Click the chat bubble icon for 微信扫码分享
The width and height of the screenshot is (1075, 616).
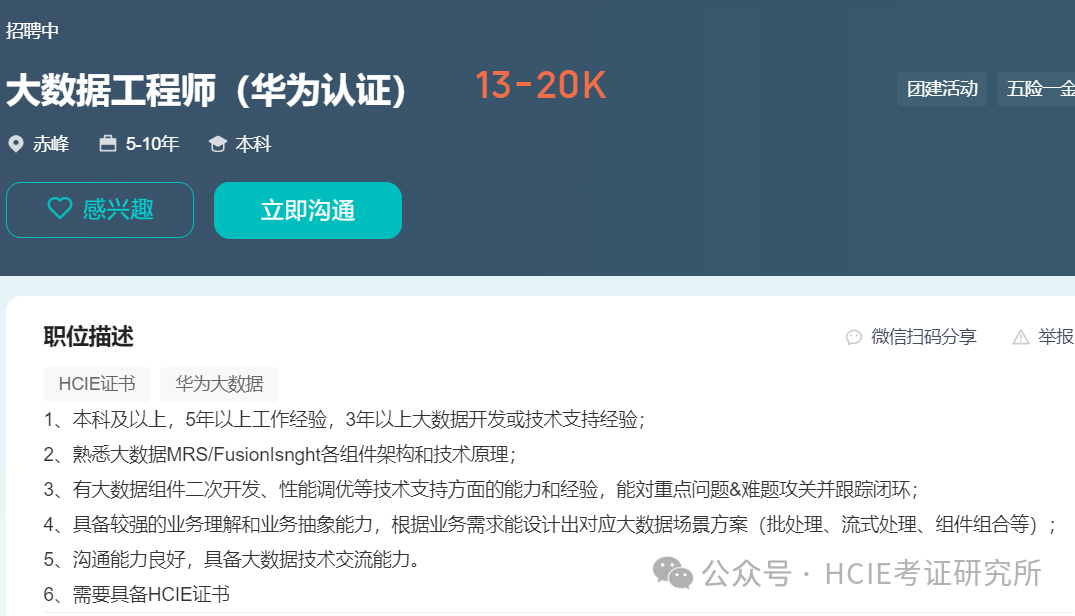(x=854, y=337)
